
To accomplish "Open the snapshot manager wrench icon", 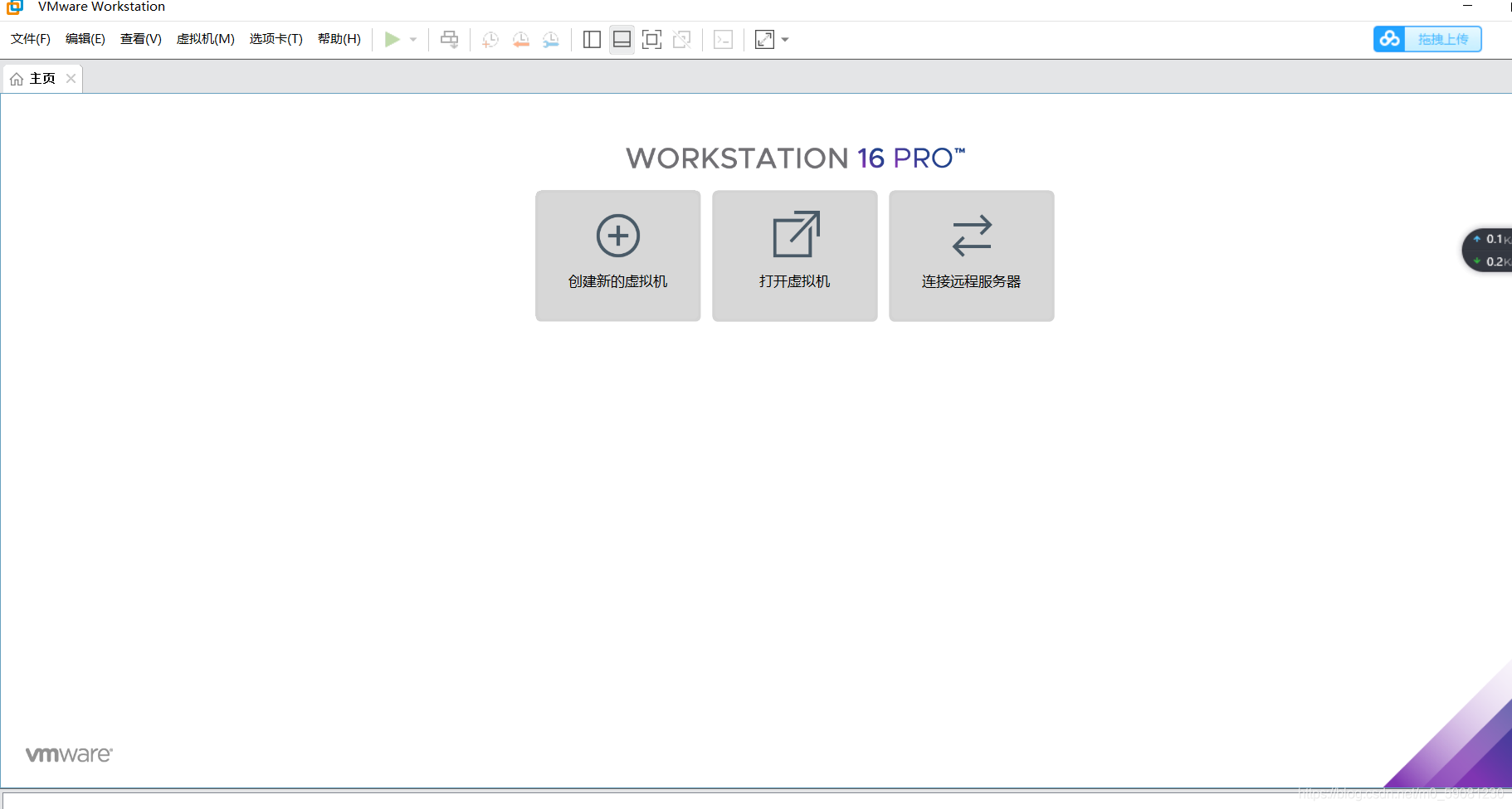I will [x=550, y=39].
